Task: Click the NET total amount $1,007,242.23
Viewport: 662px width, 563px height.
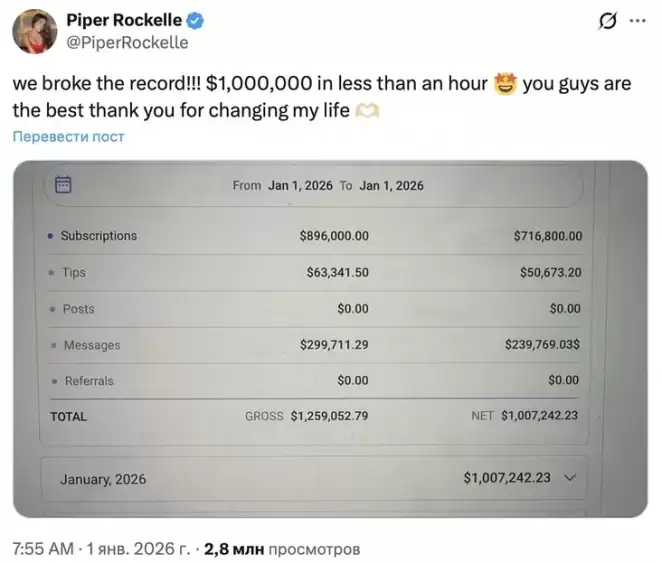Action: (x=539, y=416)
